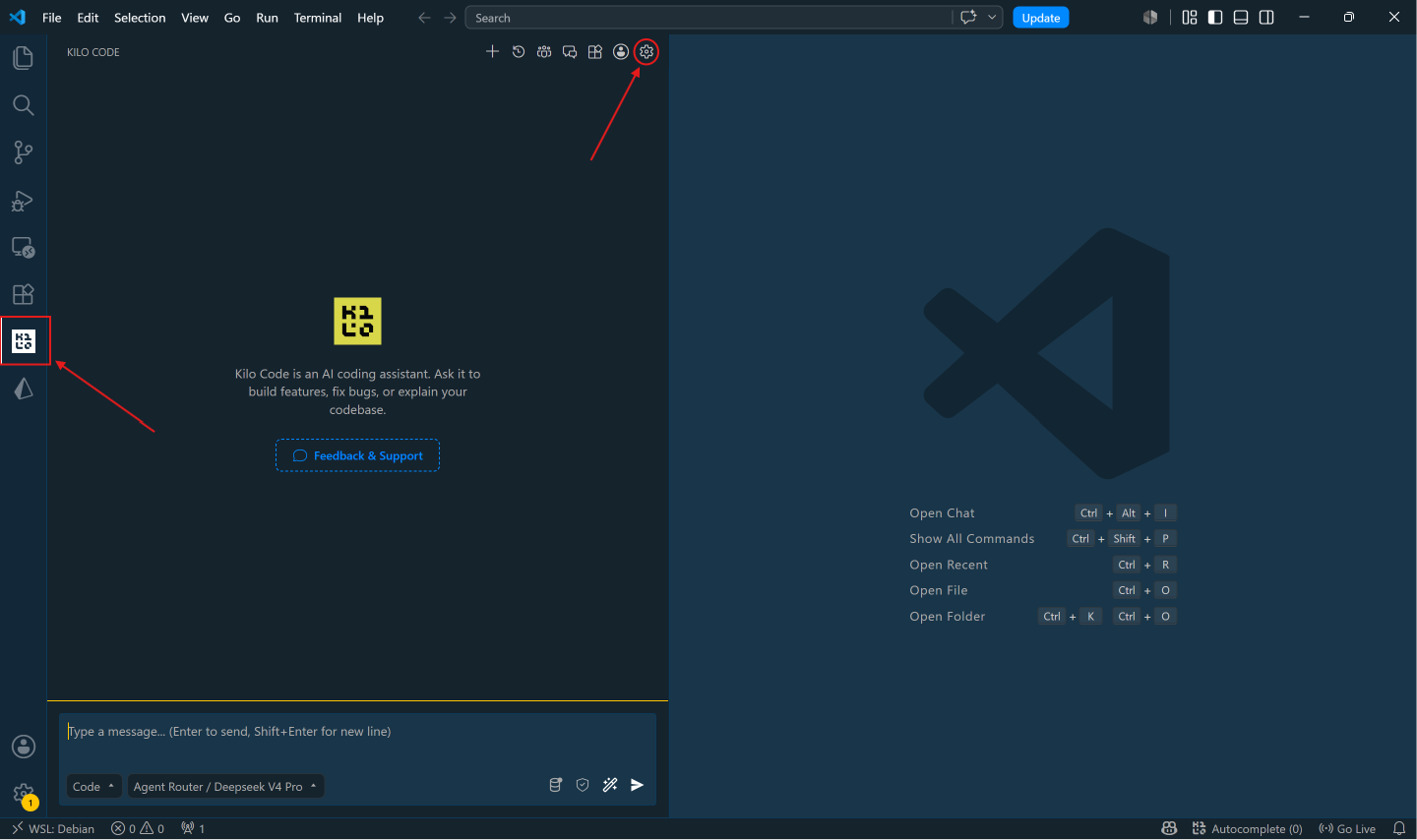Click the VS Code logo in the title bar
Screen dimensions: 1417x840
click(x=17, y=18)
